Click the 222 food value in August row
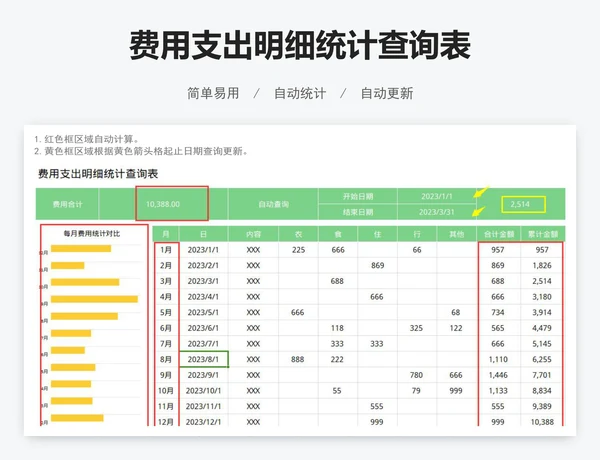Viewport: 600px width, 460px height. 337,359
